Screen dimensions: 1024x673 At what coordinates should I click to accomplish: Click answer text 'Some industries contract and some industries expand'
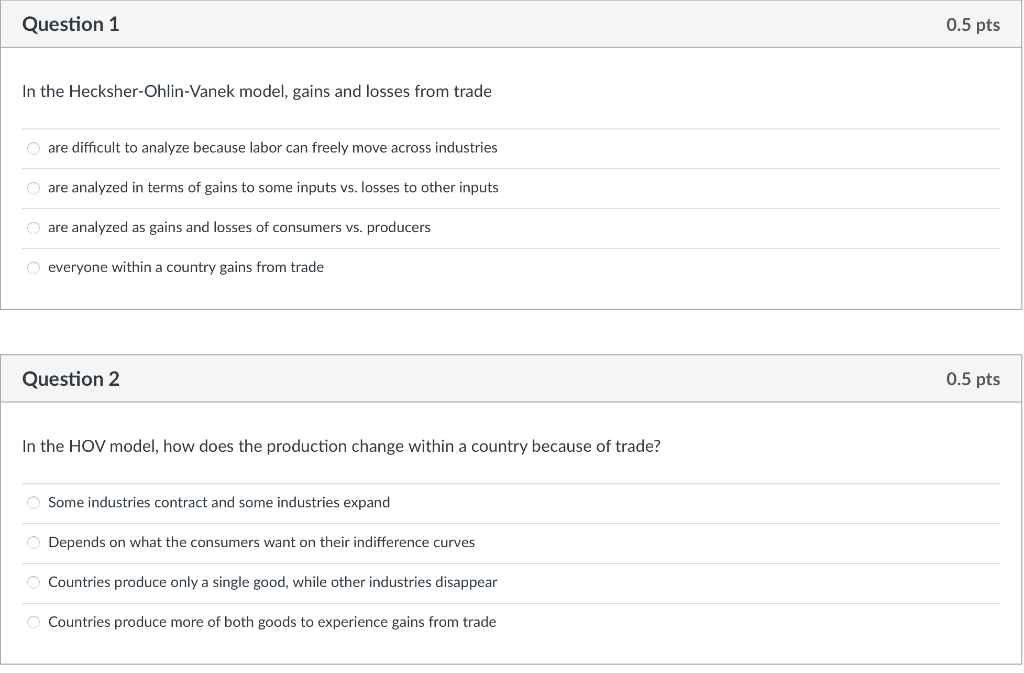click(219, 502)
